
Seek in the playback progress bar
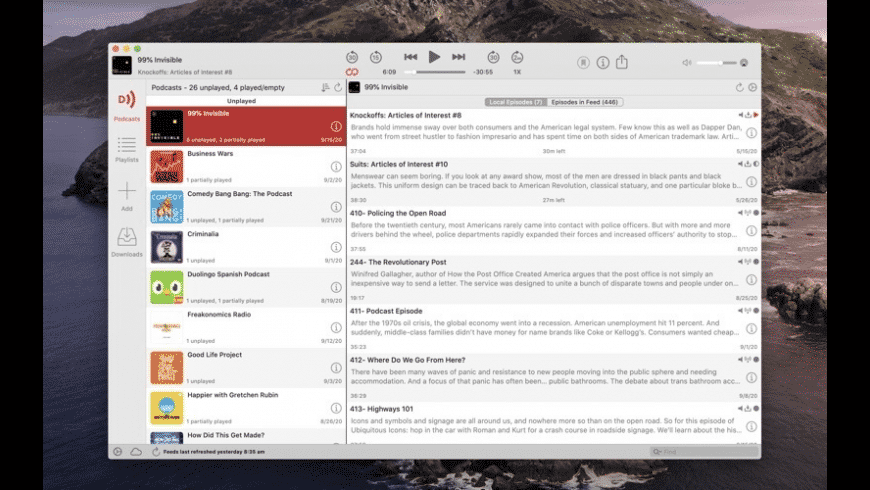click(x=435, y=72)
